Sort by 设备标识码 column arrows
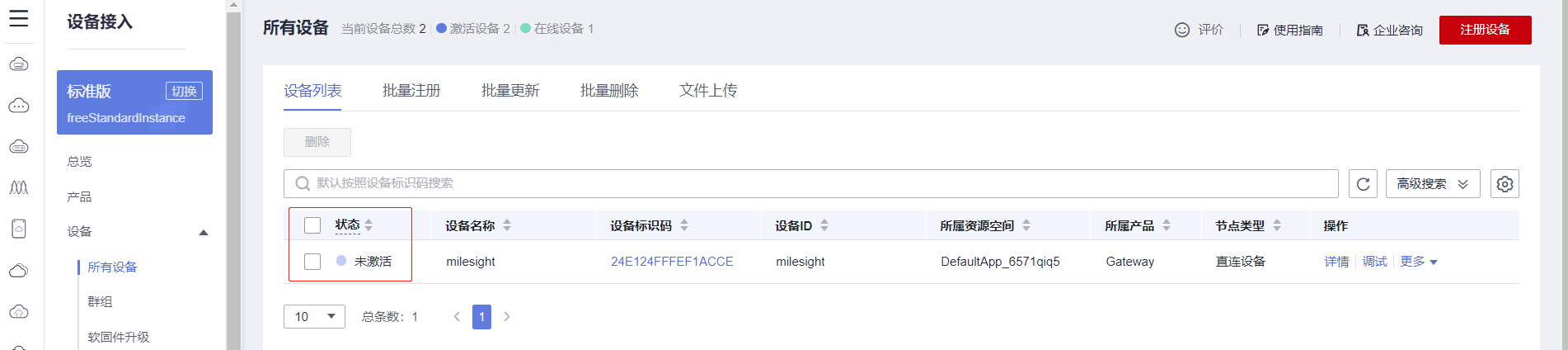Viewport: 1568px width, 350px height. click(x=684, y=225)
